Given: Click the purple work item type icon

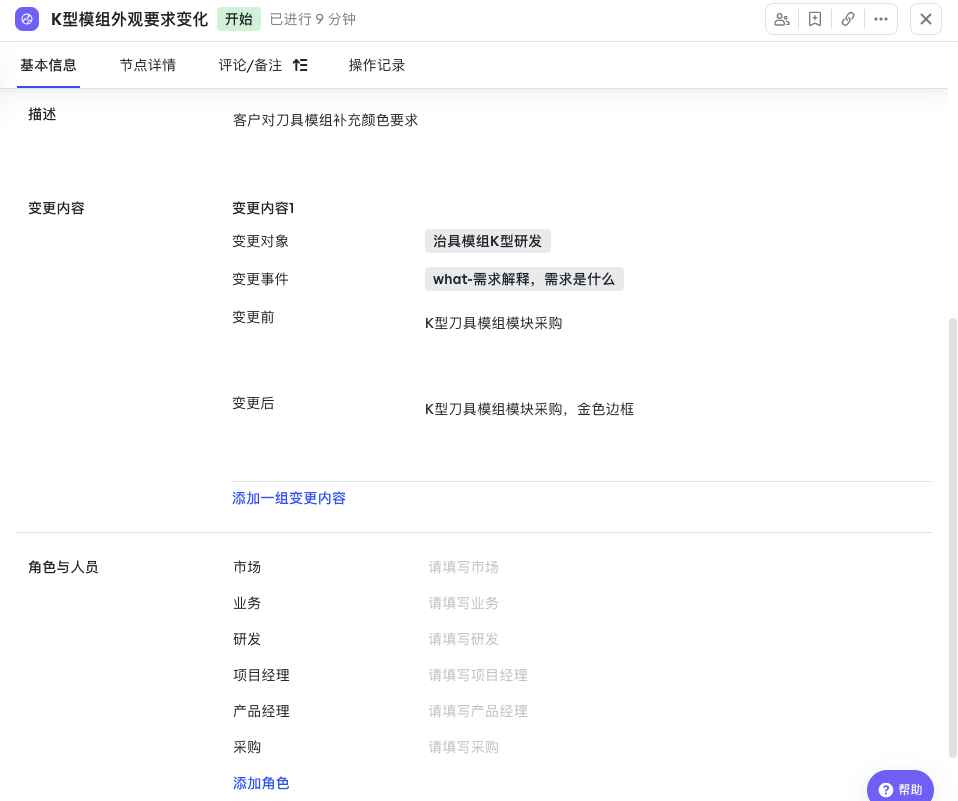Looking at the screenshot, I should pos(27,19).
